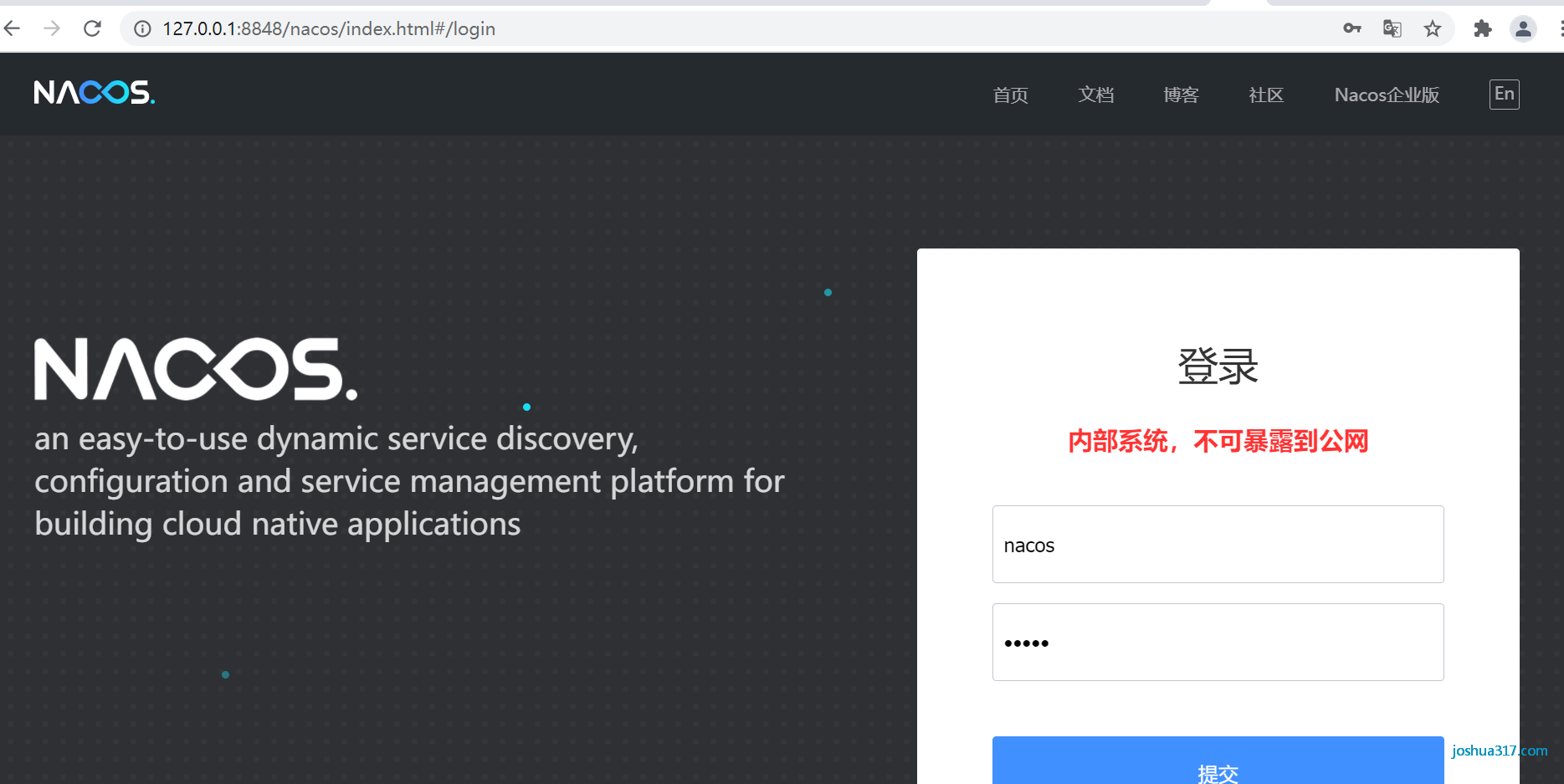1564x784 pixels.
Task: Open site information icon in address bar
Action: (x=143, y=28)
